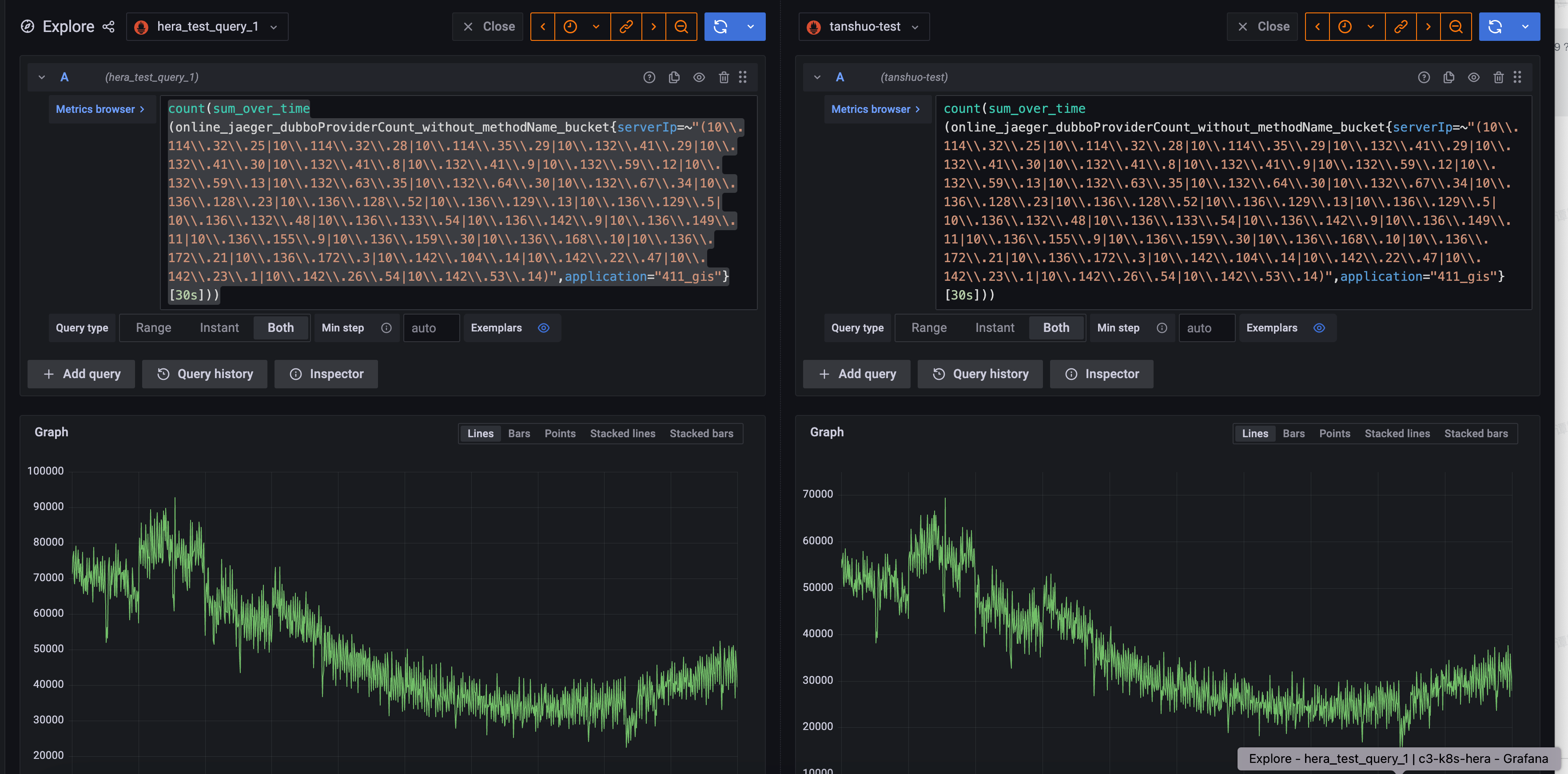This screenshot has height=774, width=1568.
Task: Set left query type to Instant
Action: click(219, 327)
